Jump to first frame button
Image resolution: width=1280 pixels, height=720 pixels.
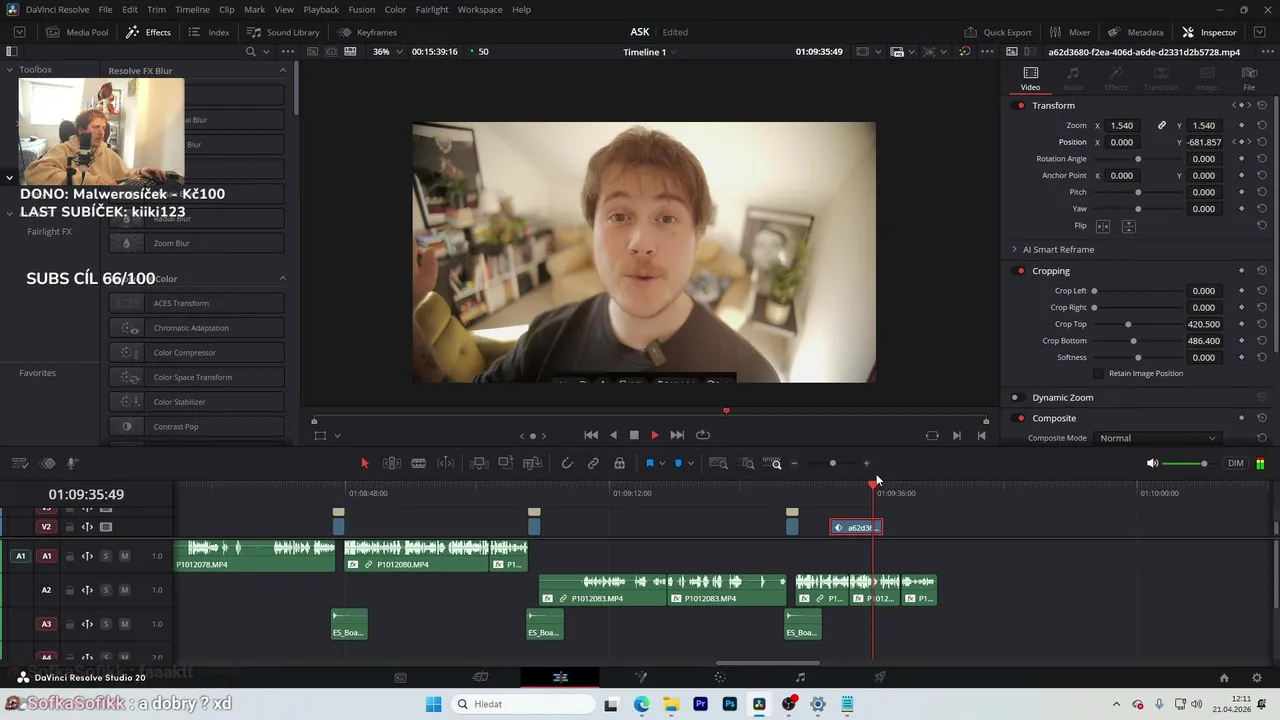(591, 435)
